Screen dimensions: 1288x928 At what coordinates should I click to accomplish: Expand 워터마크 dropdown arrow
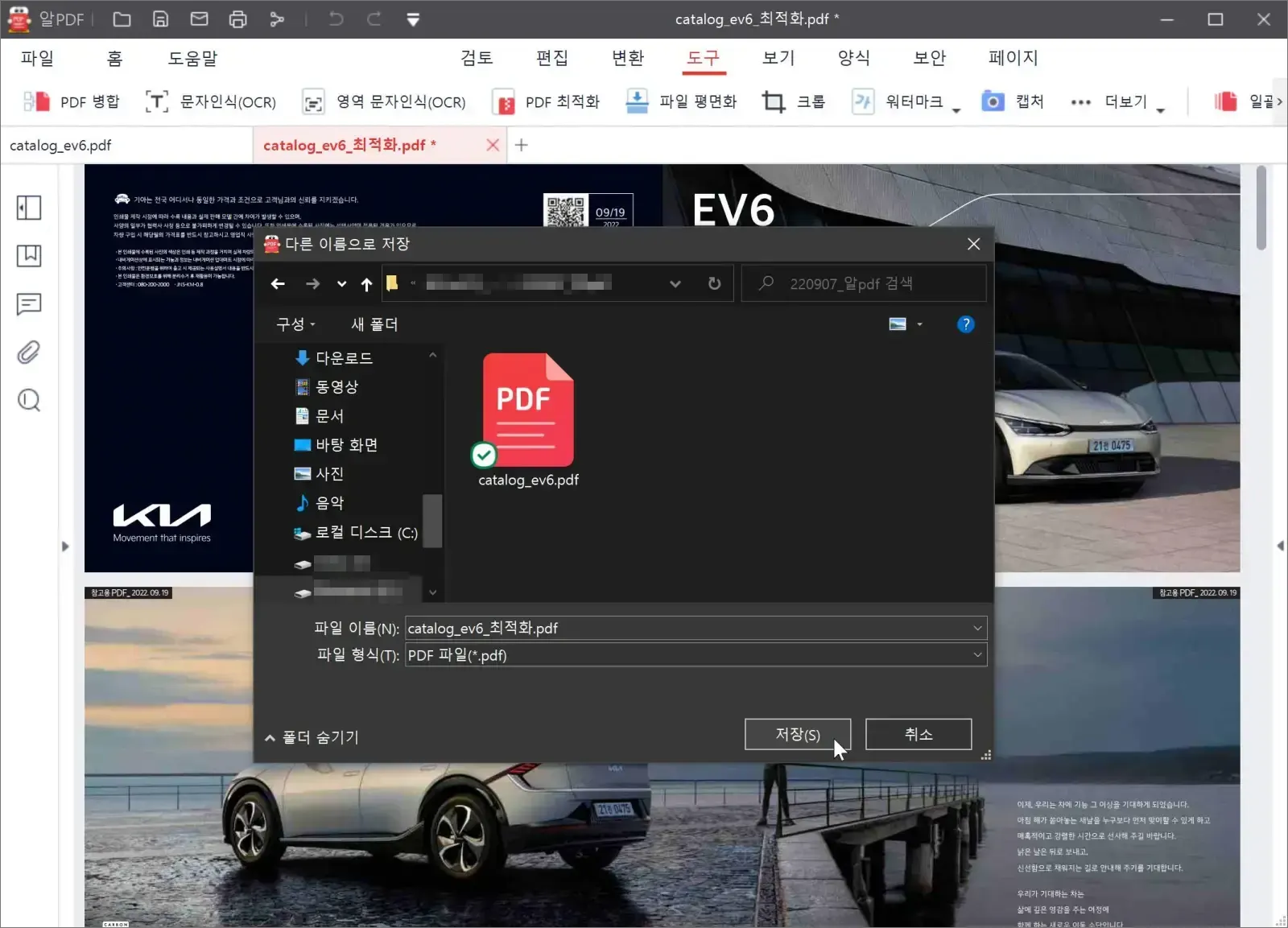(956, 109)
